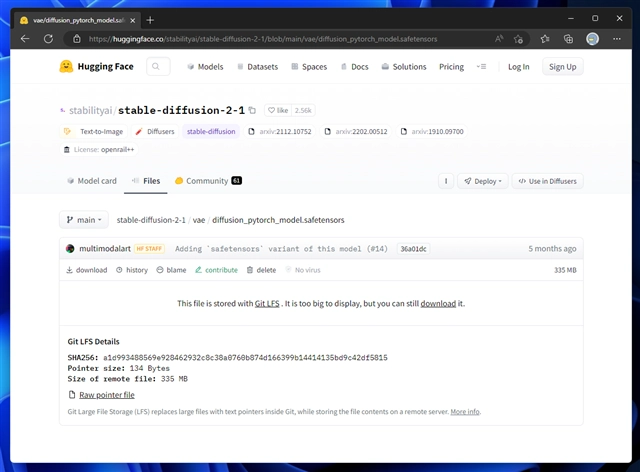This screenshot has width=640, height=472.
Task: Download the safetensors file via toolbar
Action: click(x=87, y=270)
